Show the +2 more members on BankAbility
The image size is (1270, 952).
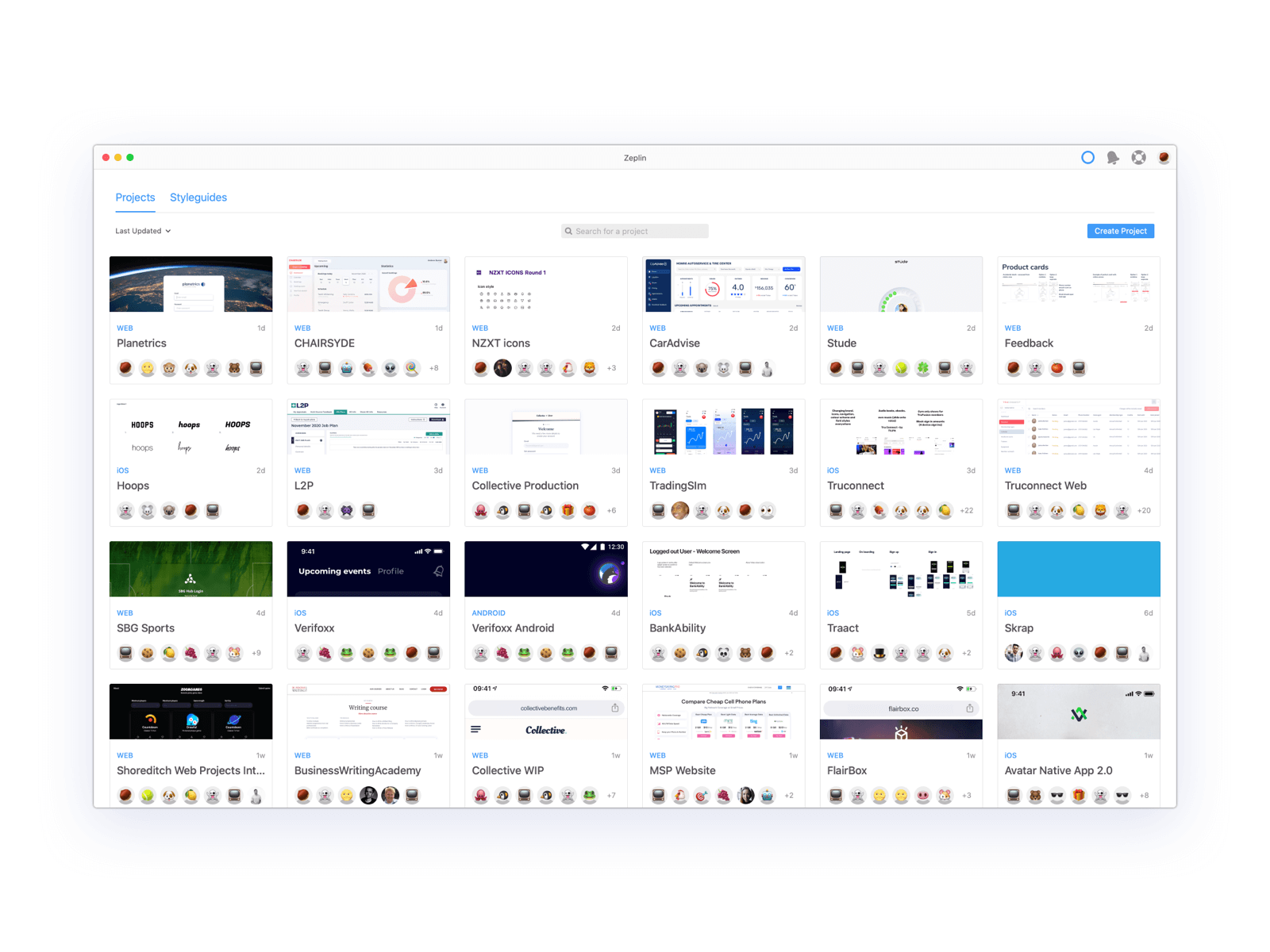[x=789, y=653]
